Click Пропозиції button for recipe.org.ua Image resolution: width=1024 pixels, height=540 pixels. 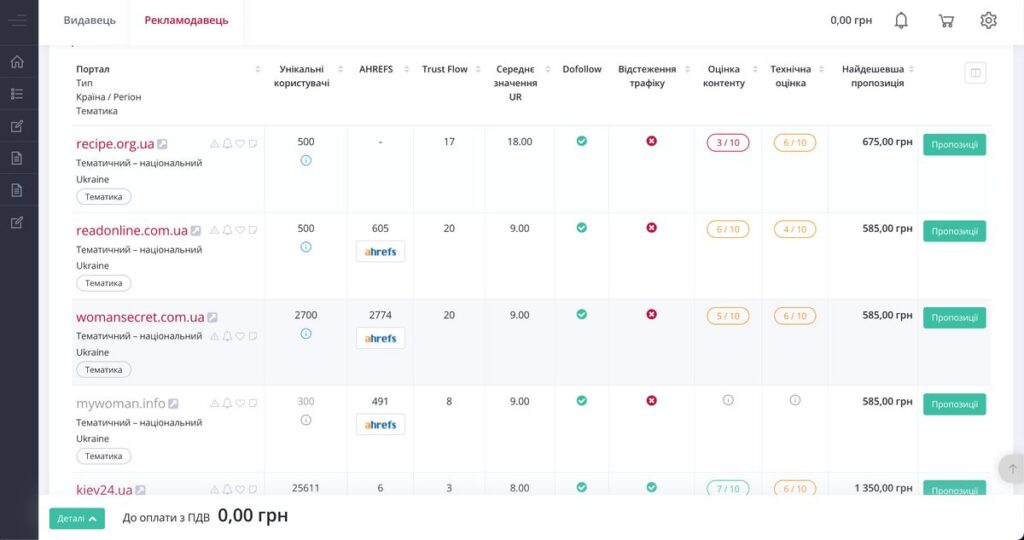point(953,144)
